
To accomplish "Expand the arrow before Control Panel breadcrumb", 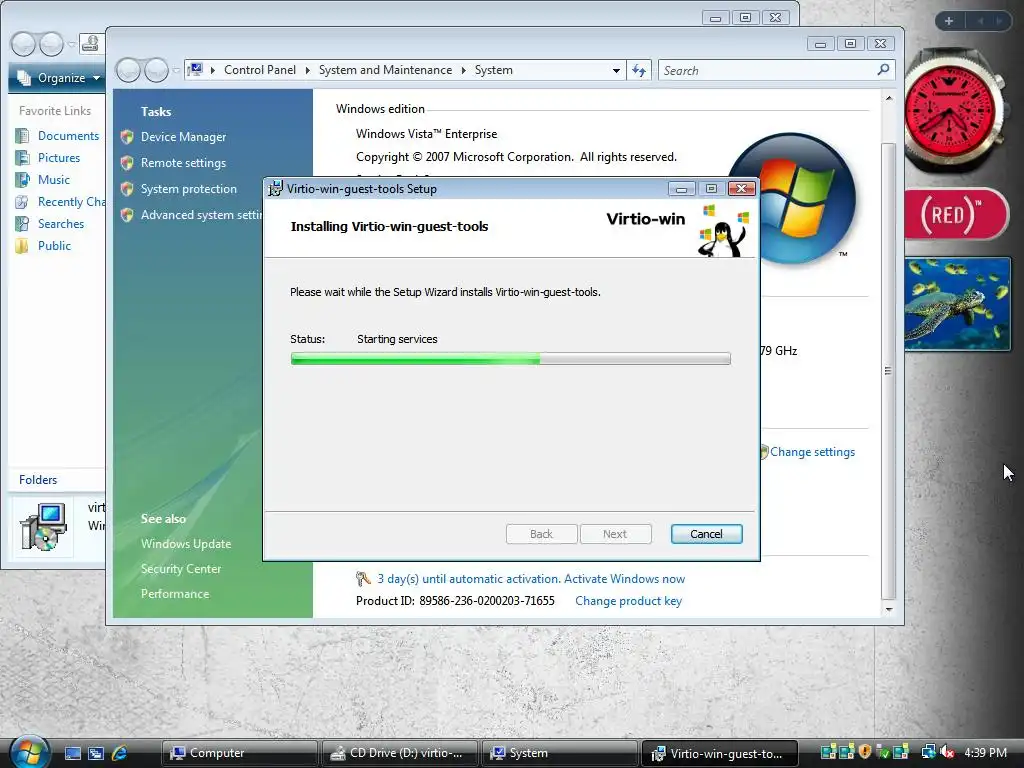I will [x=213, y=70].
